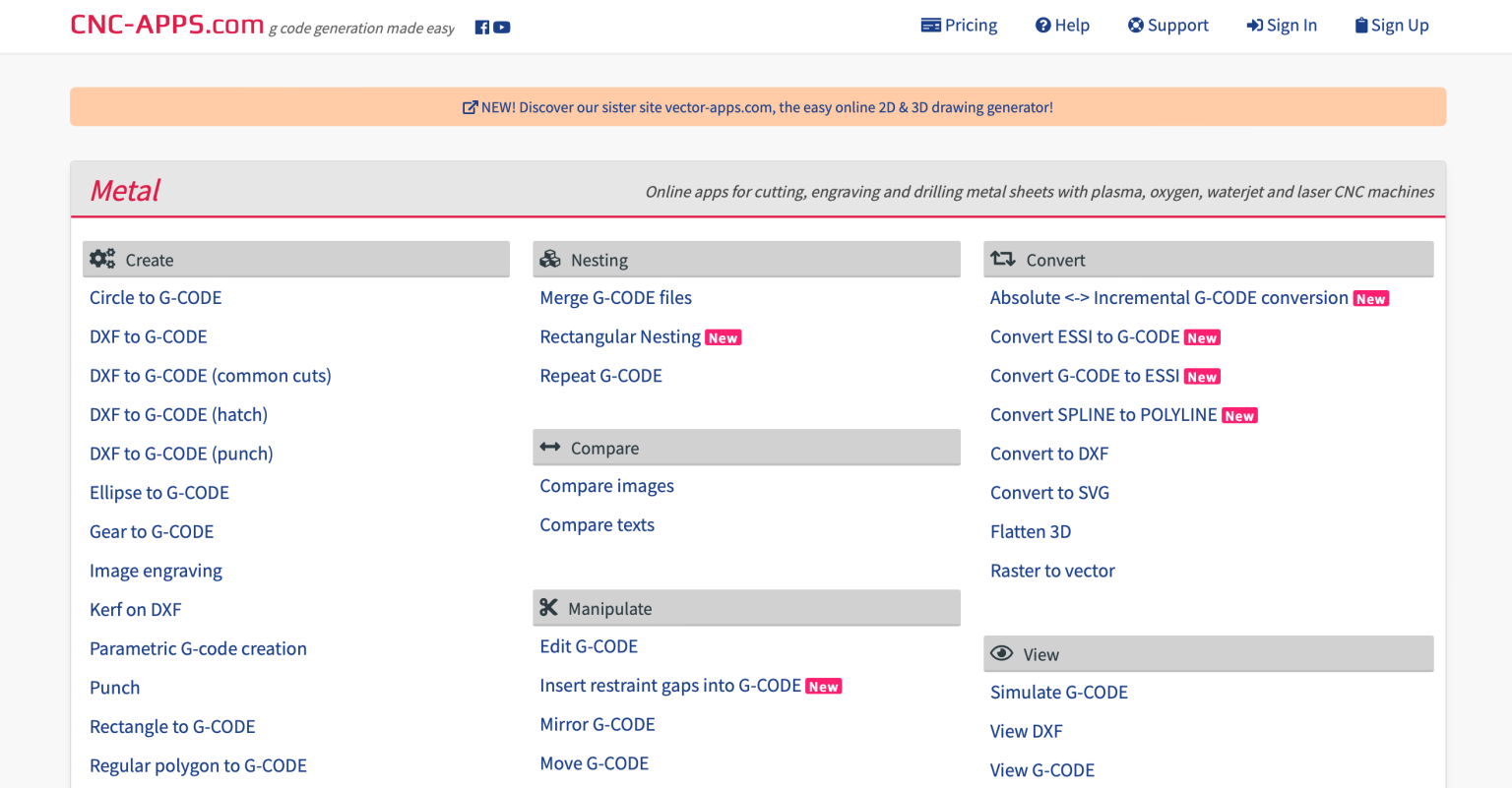This screenshot has height=788, width=1512.
Task: Open the Help menu item
Action: point(1062,26)
